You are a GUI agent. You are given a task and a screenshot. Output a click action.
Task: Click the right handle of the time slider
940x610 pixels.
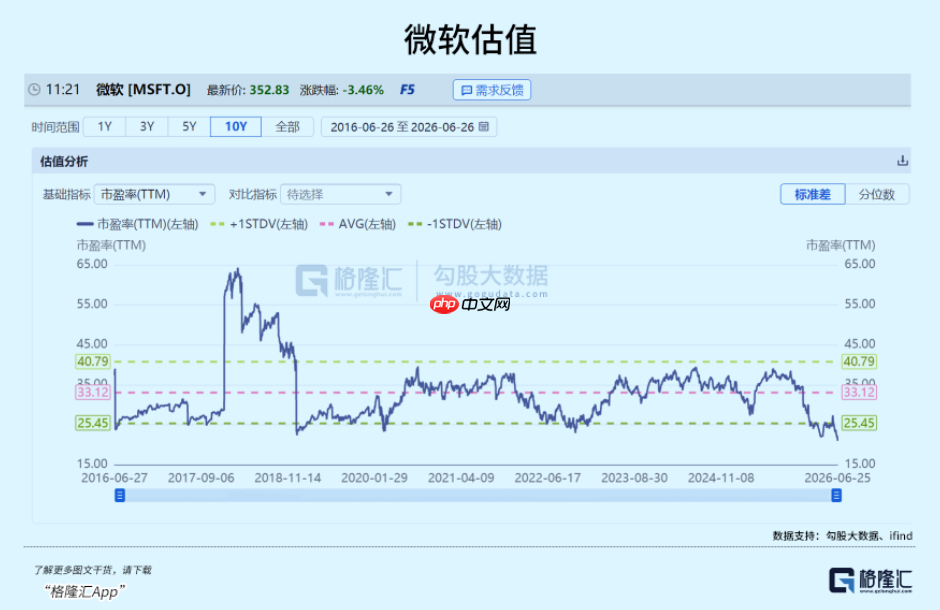836,495
